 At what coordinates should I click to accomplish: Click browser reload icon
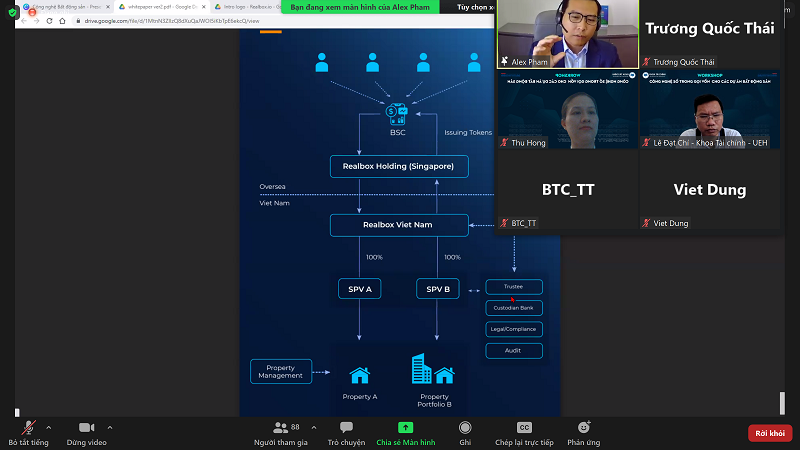[49, 21]
